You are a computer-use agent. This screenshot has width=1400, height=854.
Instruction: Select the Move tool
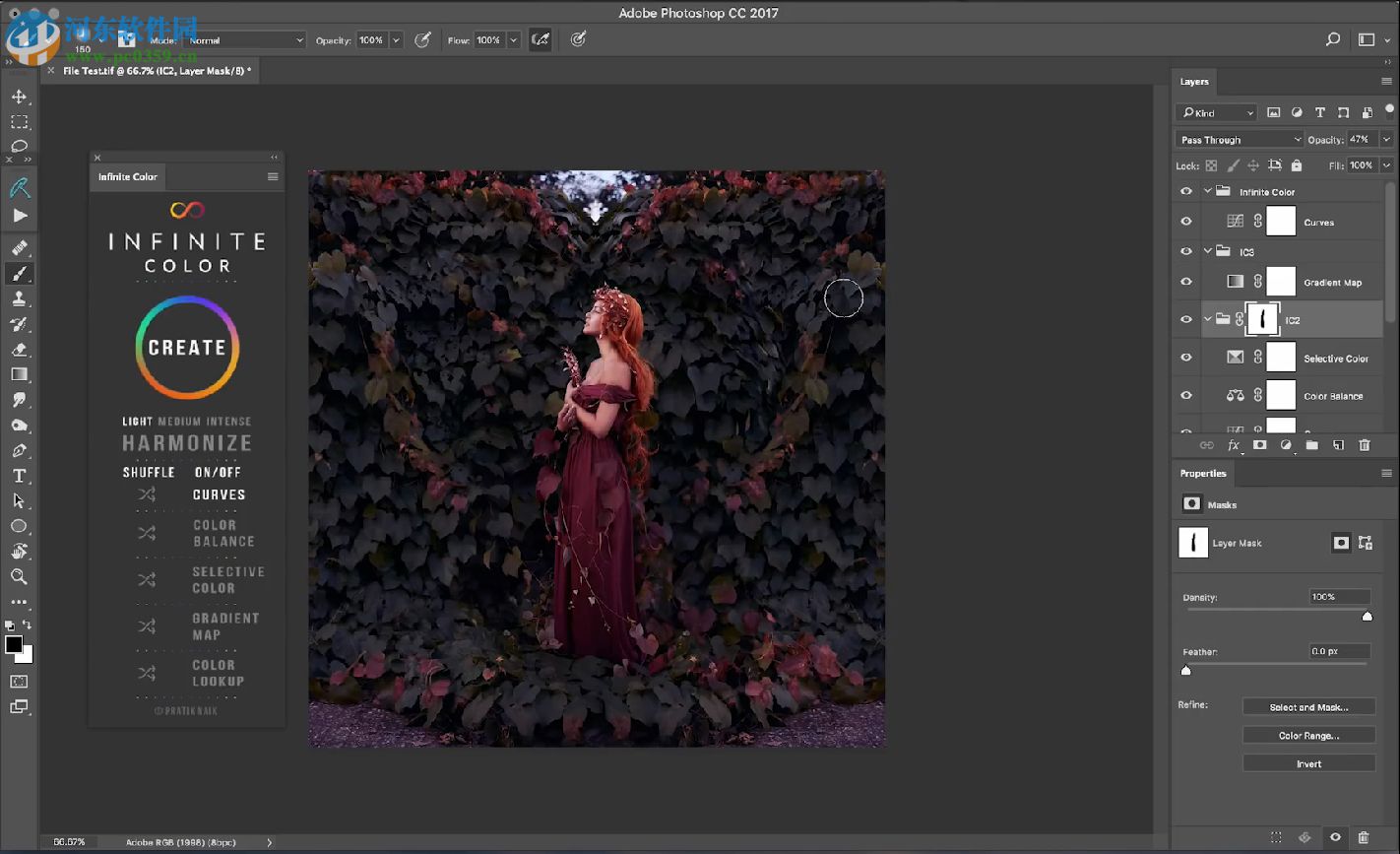[x=19, y=97]
